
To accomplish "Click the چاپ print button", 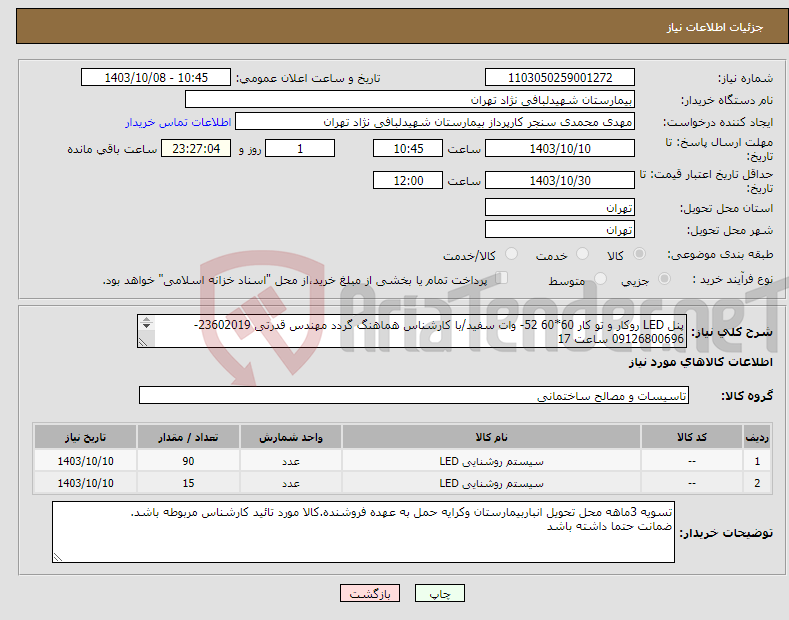I will click(440, 593).
